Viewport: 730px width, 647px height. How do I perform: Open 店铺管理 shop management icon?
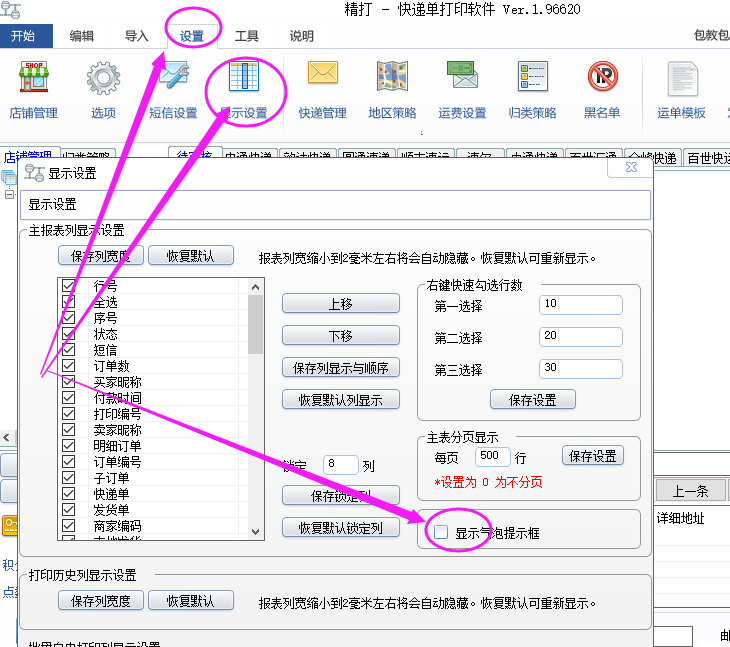34,78
